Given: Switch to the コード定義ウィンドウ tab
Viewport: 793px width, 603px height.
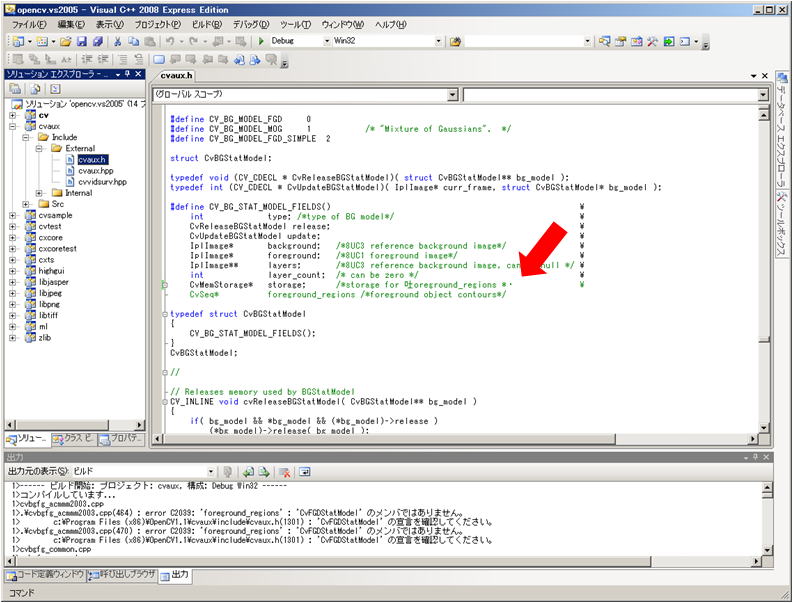Looking at the screenshot, I should [x=45, y=575].
